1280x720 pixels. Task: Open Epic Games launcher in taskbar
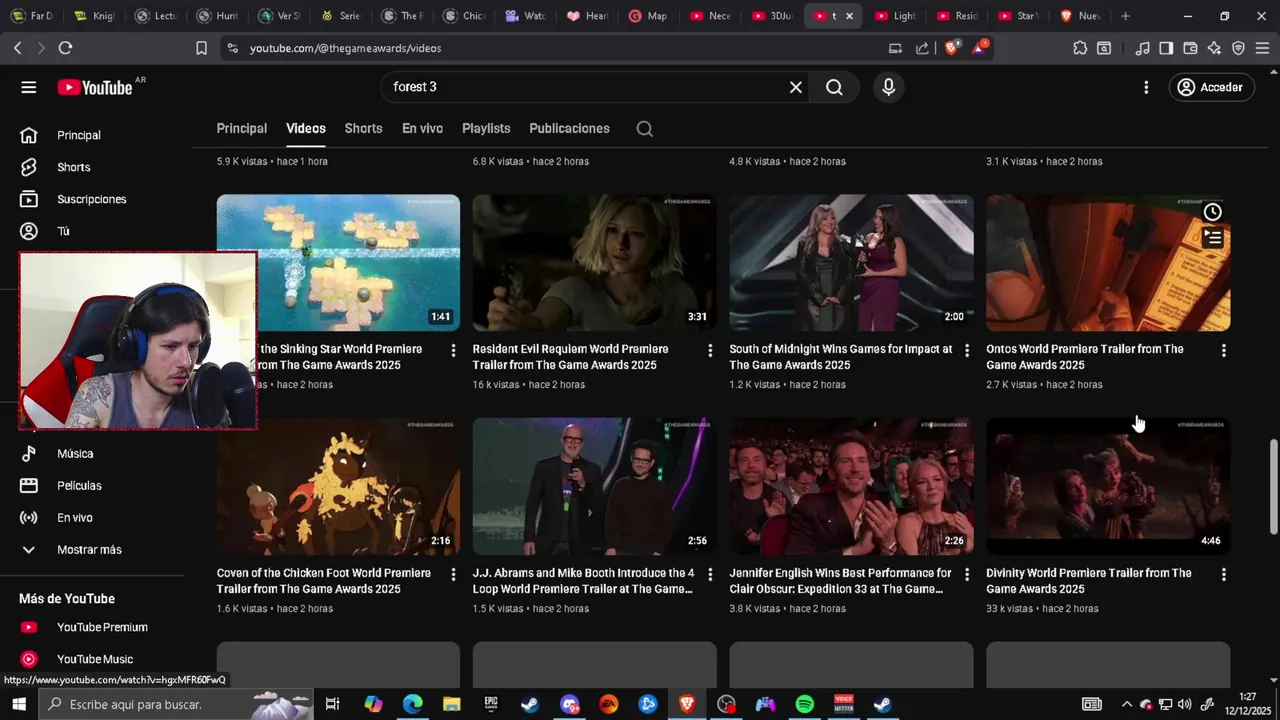pos(490,704)
